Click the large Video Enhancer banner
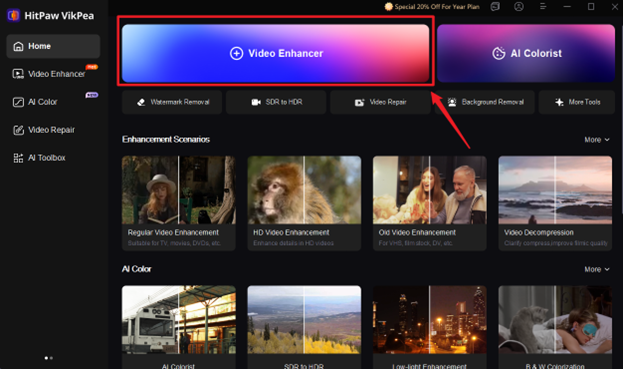 (x=276, y=53)
